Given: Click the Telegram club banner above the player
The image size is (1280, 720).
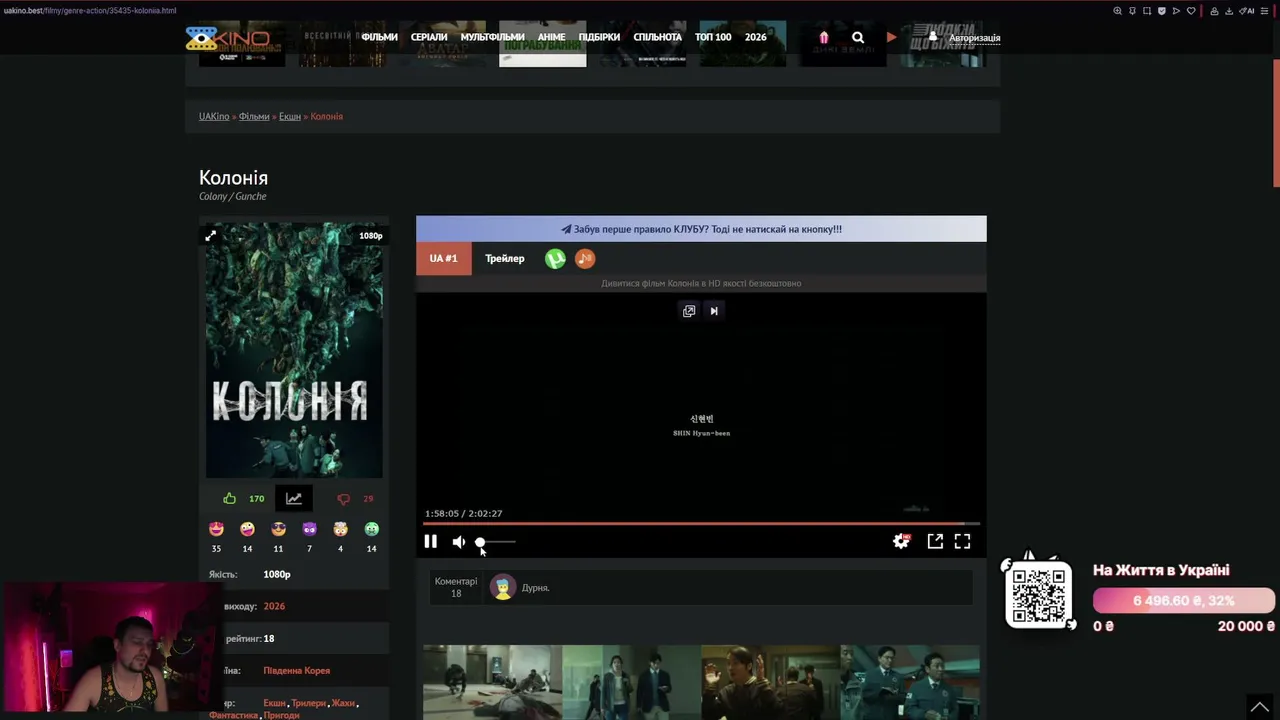Looking at the screenshot, I should pos(701,229).
